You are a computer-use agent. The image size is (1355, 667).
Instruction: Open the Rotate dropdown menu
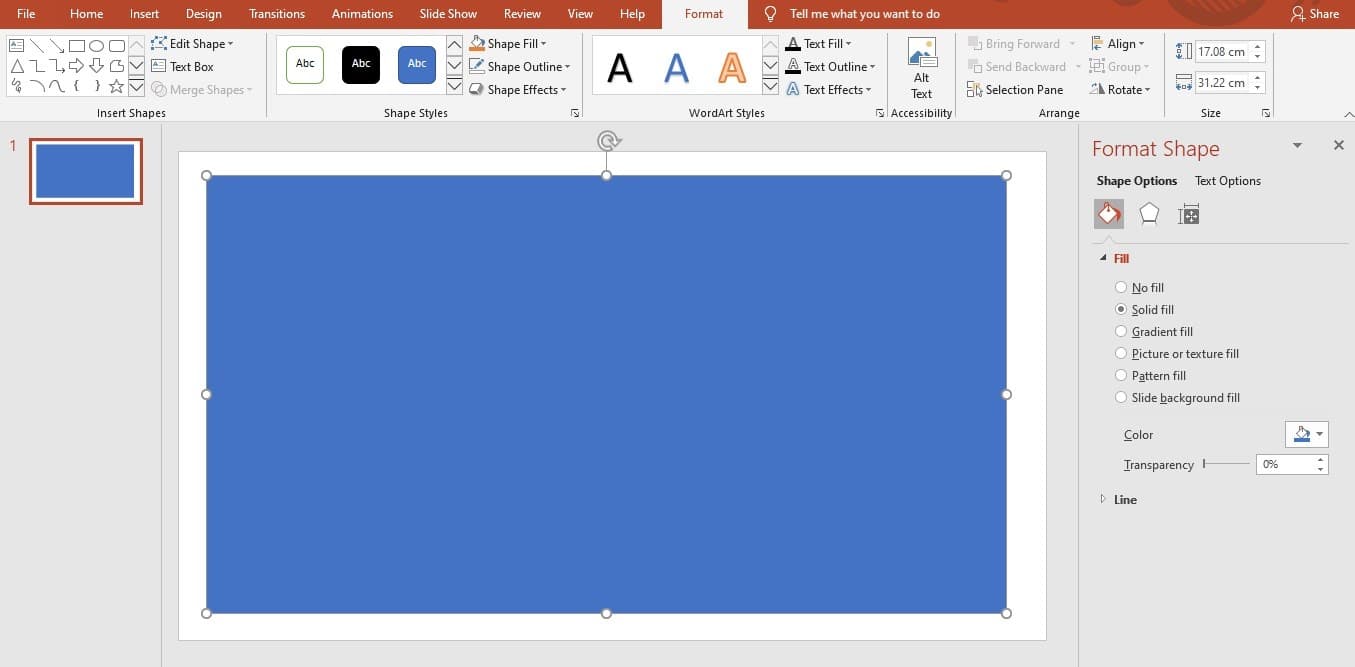[1120, 90]
